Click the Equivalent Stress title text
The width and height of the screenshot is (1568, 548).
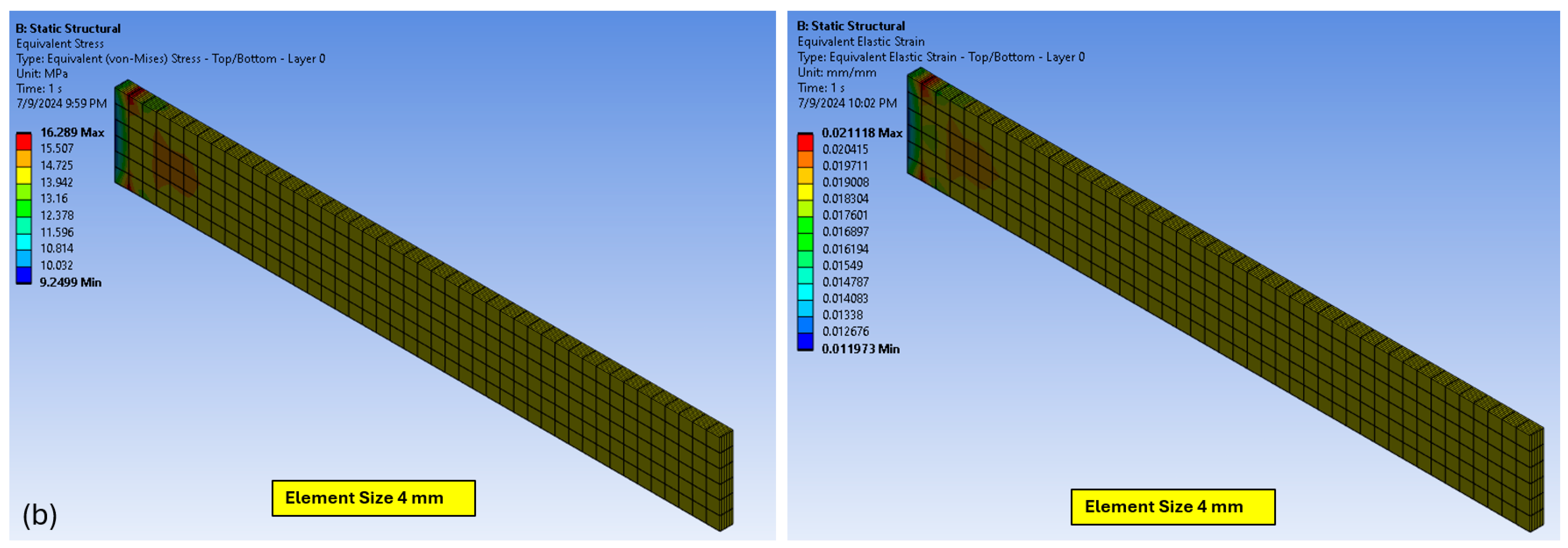click(x=60, y=44)
